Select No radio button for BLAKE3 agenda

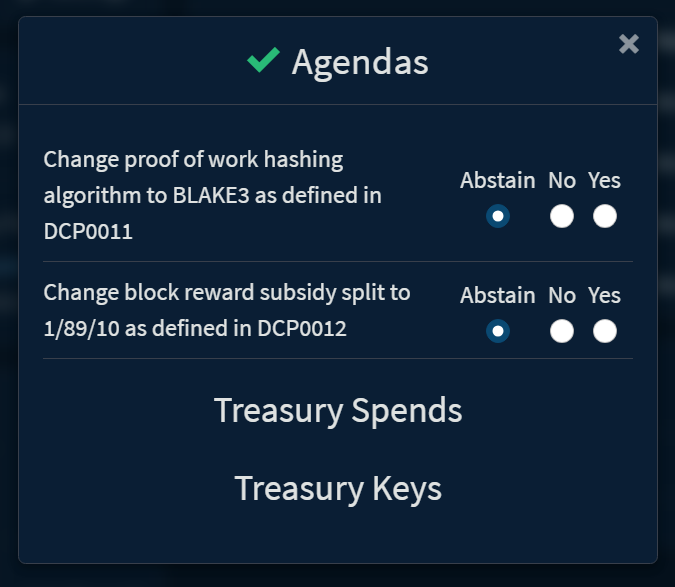point(562,216)
